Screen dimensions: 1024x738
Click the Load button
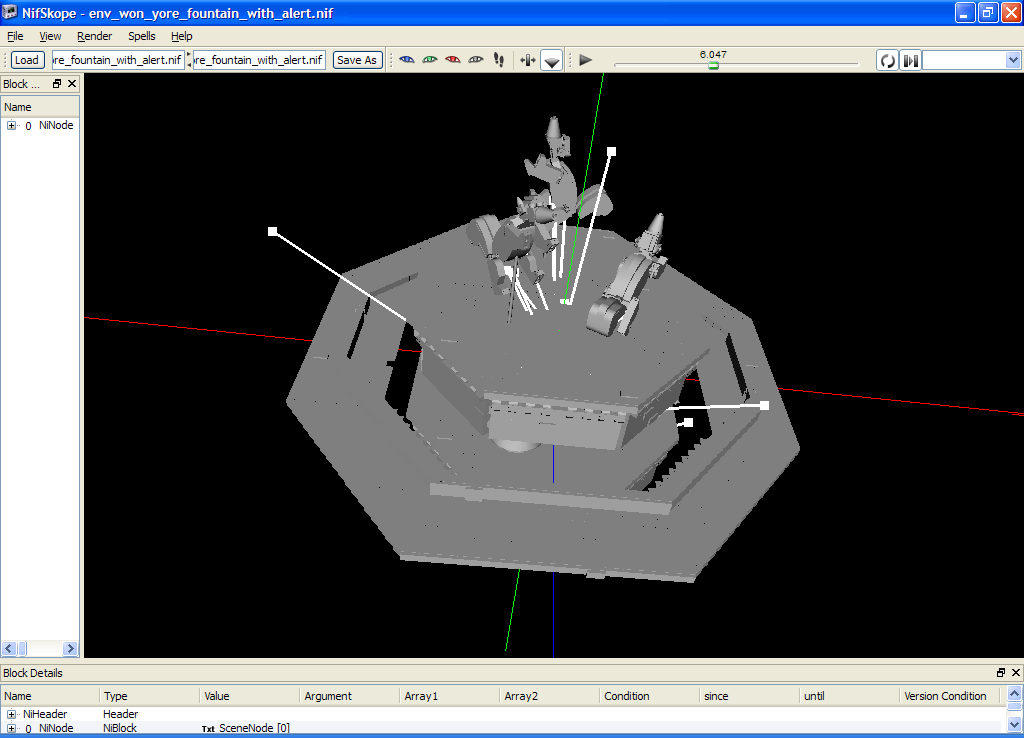(x=27, y=60)
